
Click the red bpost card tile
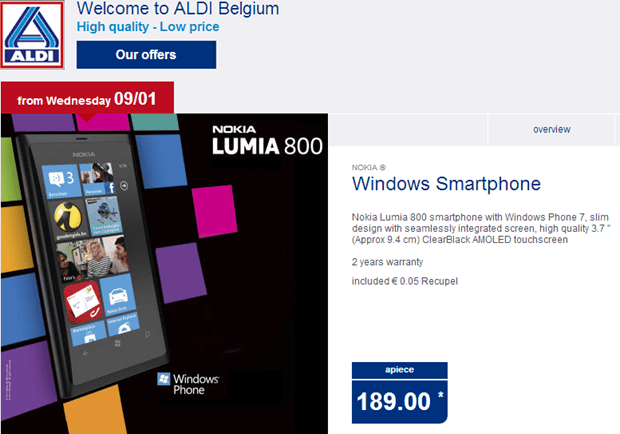(x=83, y=302)
